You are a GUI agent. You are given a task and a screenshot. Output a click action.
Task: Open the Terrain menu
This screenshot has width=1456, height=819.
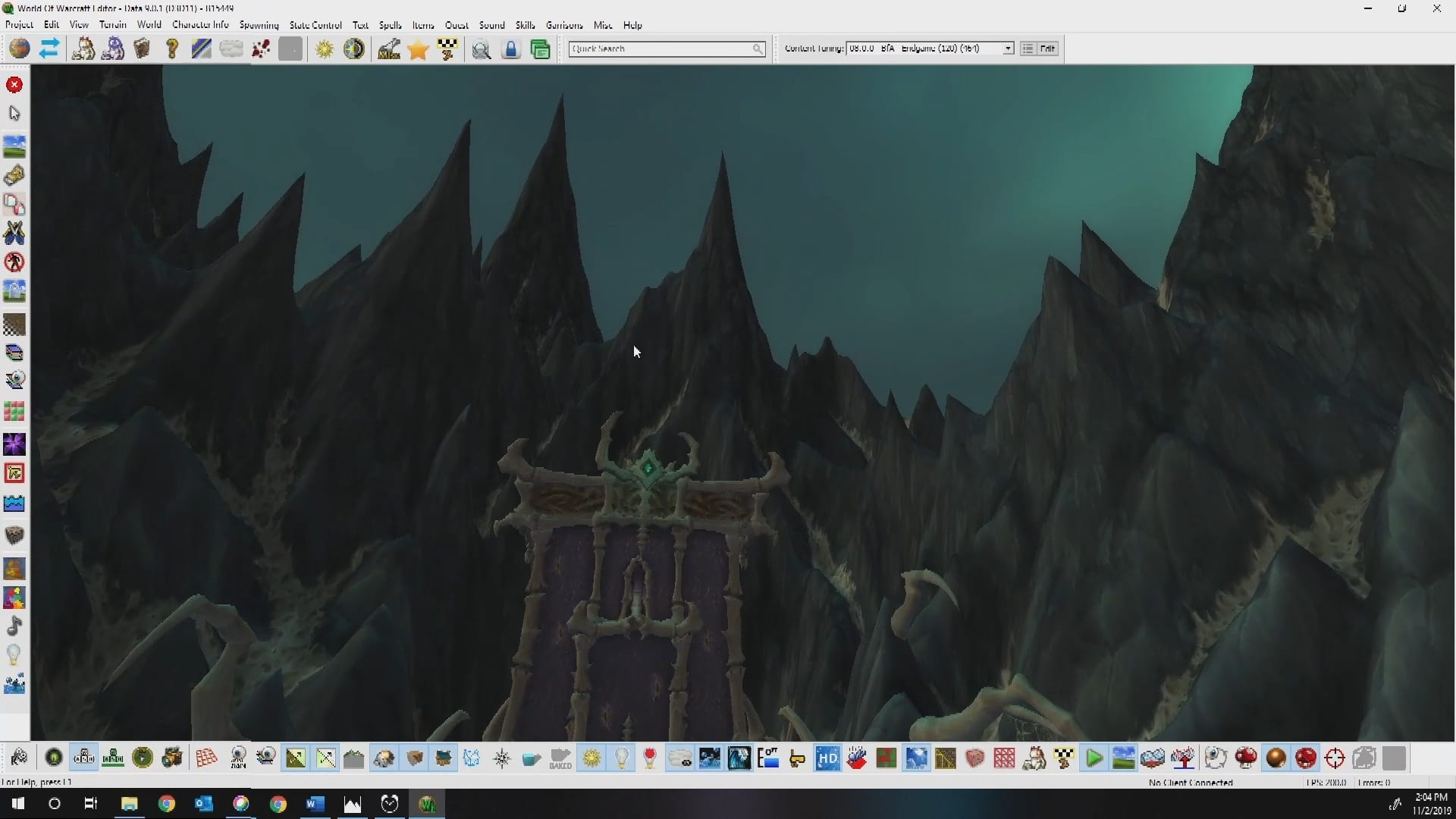coord(112,25)
